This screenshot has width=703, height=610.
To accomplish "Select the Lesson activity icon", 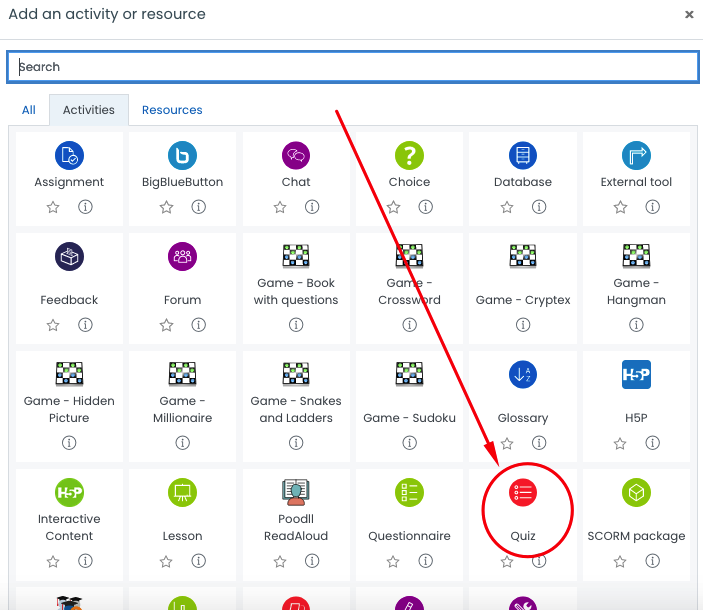I will click(x=182, y=492).
